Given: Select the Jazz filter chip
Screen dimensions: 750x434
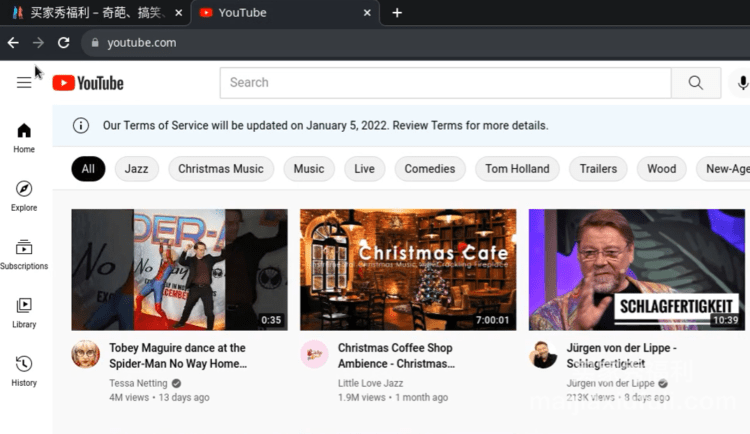Looking at the screenshot, I should point(136,169).
